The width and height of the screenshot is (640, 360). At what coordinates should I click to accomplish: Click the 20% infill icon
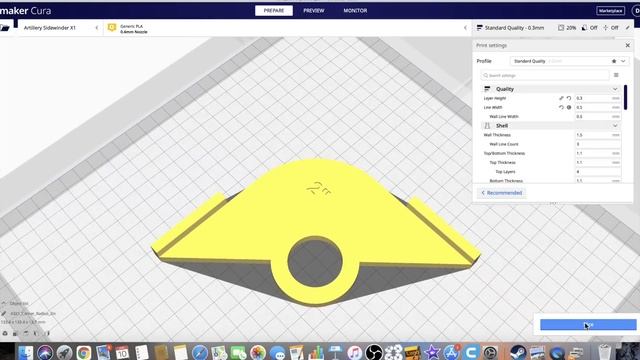pos(561,27)
